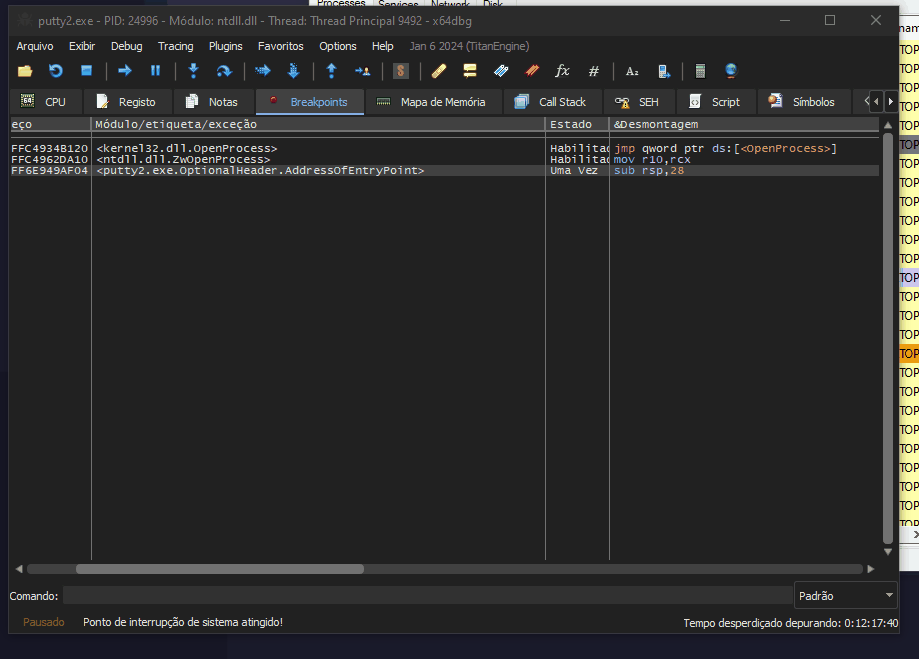Click the fx functions toolbar icon
Screen dimensions: 919x659
[x=562, y=71]
